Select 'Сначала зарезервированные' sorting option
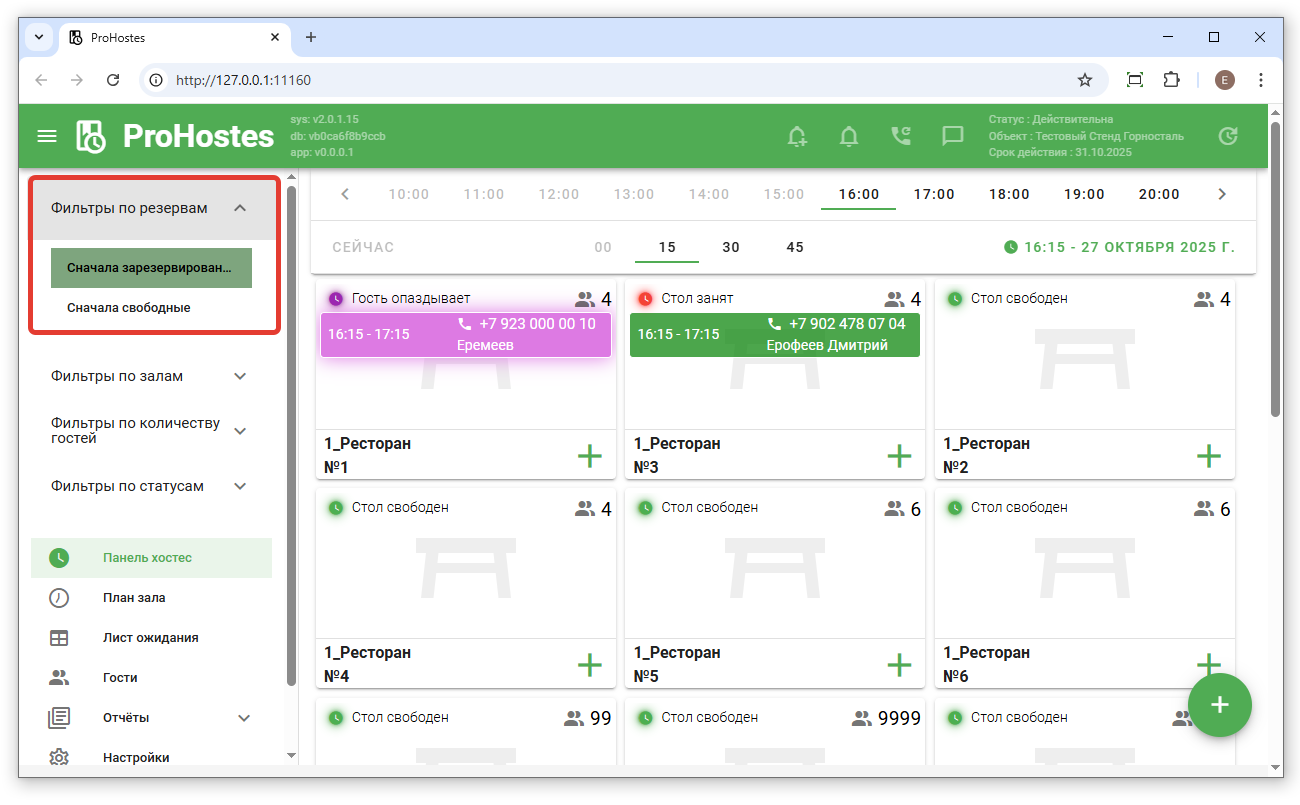Image resolution: width=1300 pixels, height=805 pixels. click(150, 268)
